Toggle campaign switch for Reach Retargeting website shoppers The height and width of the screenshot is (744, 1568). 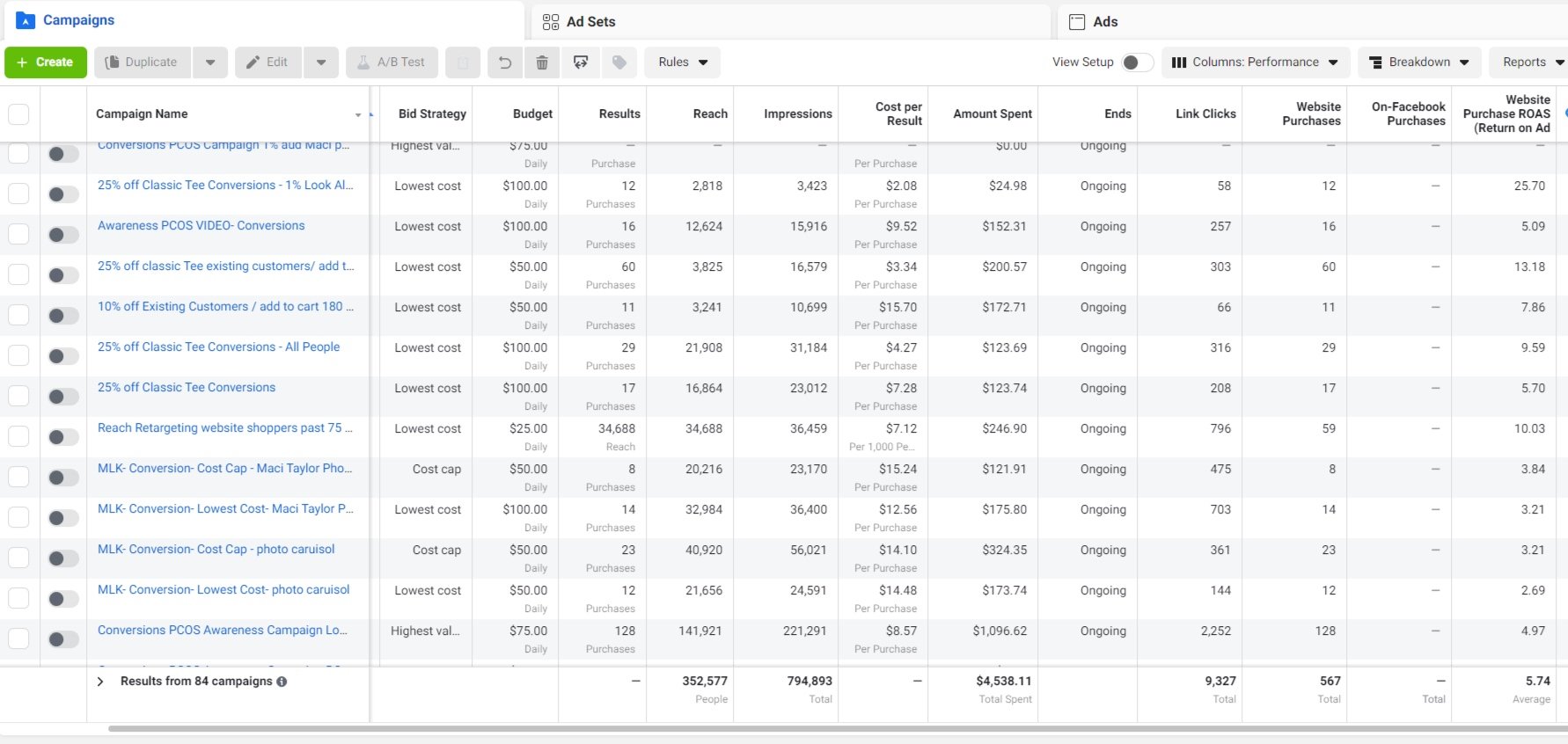tap(63, 437)
